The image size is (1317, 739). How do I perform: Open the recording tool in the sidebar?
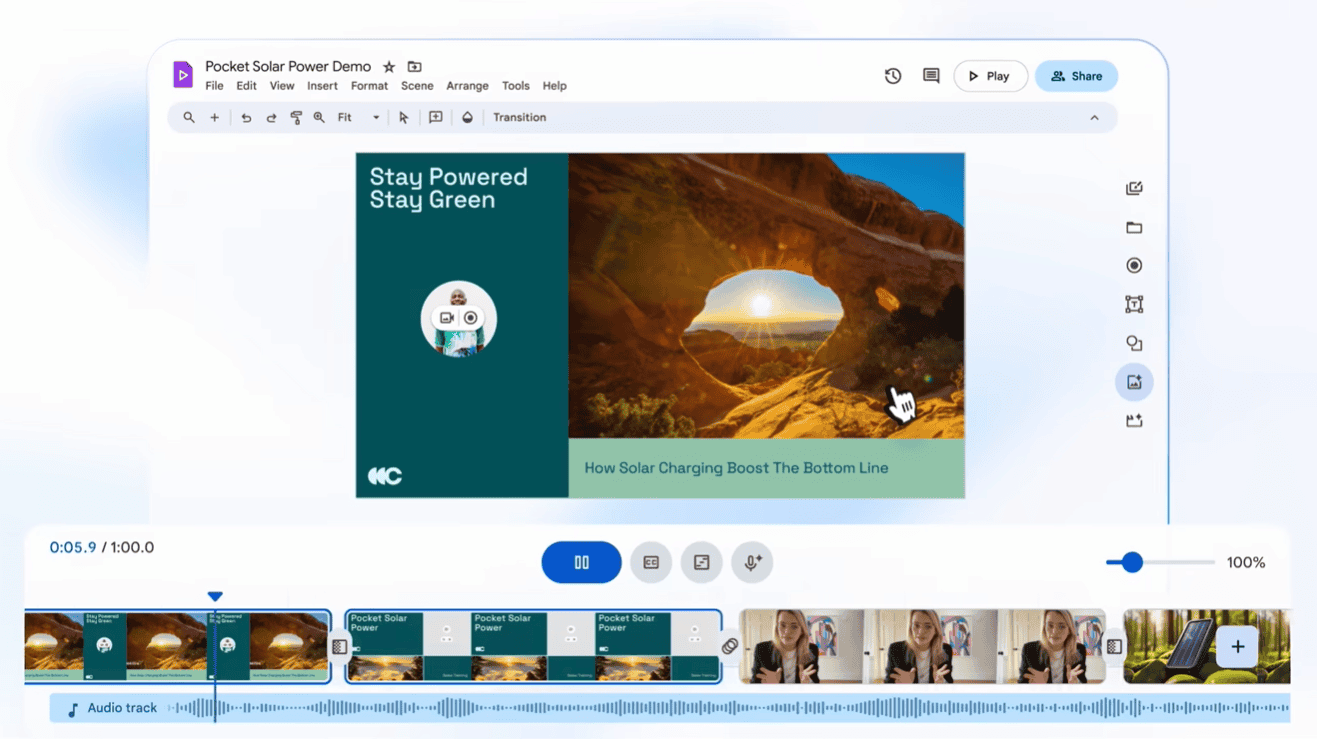coord(1134,265)
